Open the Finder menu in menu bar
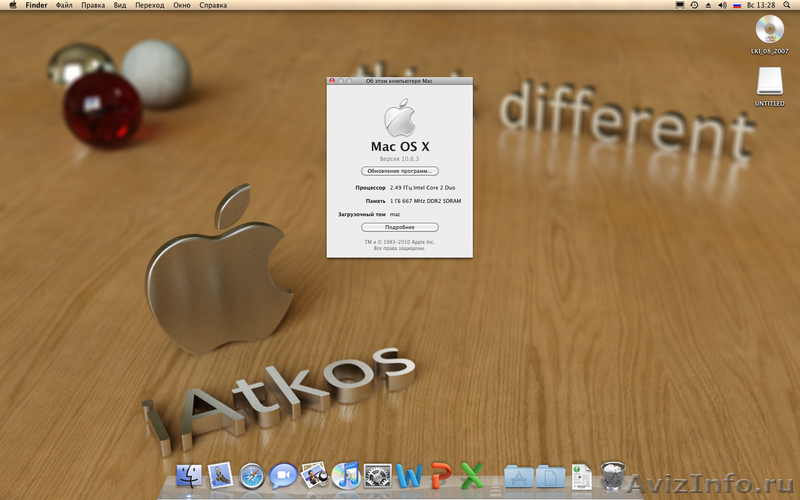This screenshot has width=800, height=500. pos(36,5)
